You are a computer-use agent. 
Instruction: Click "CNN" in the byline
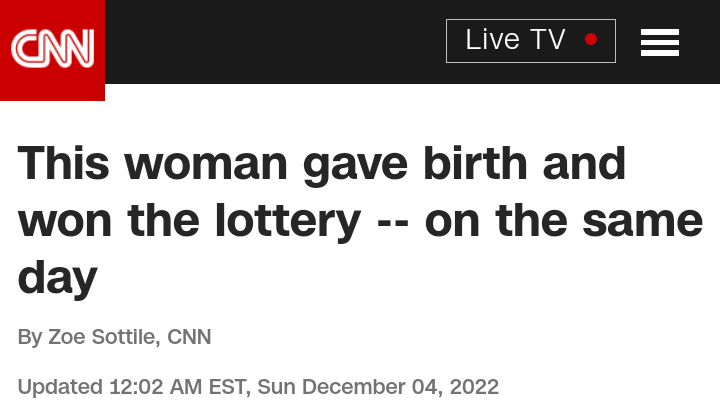(189, 337)
